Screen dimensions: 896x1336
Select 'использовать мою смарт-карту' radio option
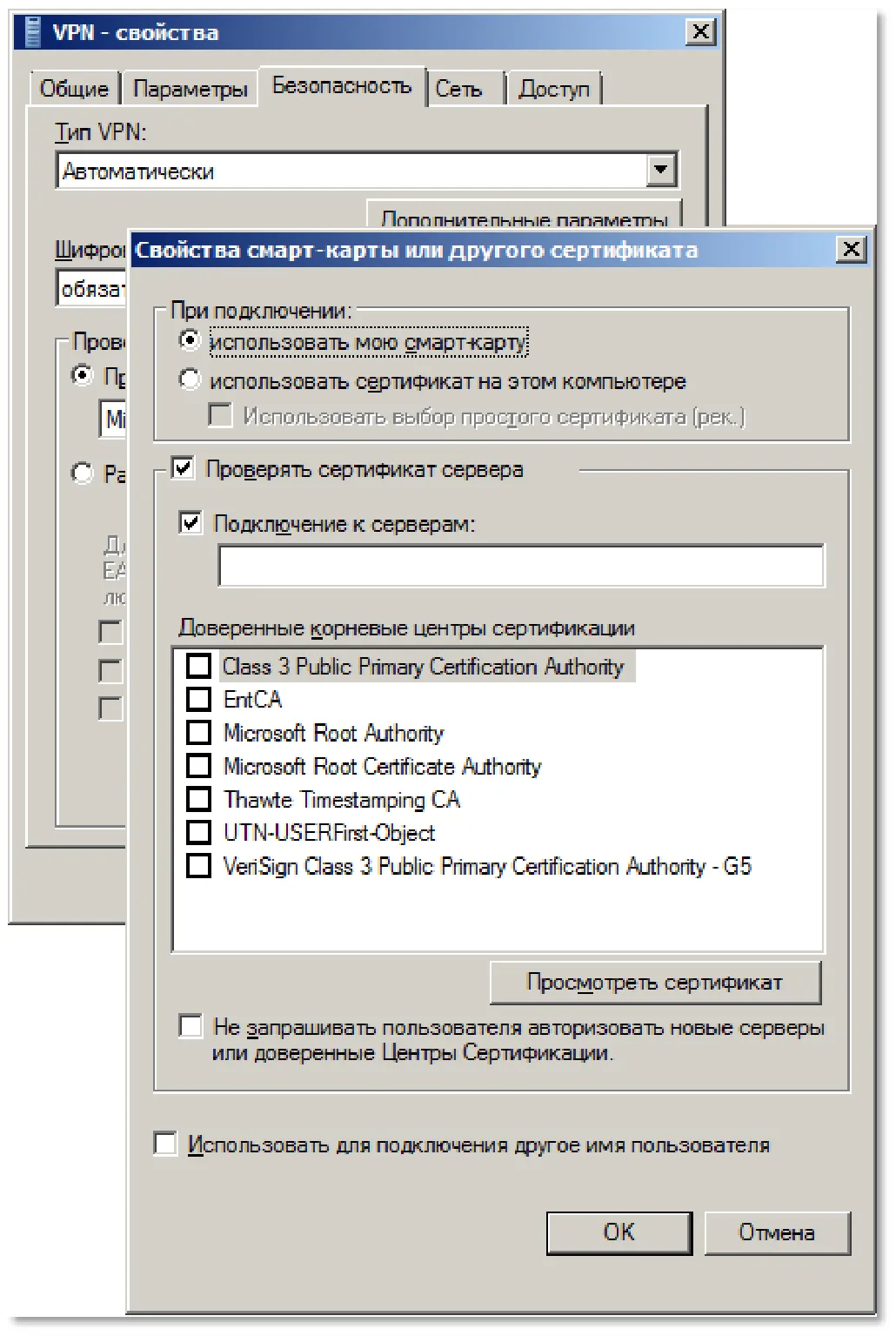click(x=190, y=340)
